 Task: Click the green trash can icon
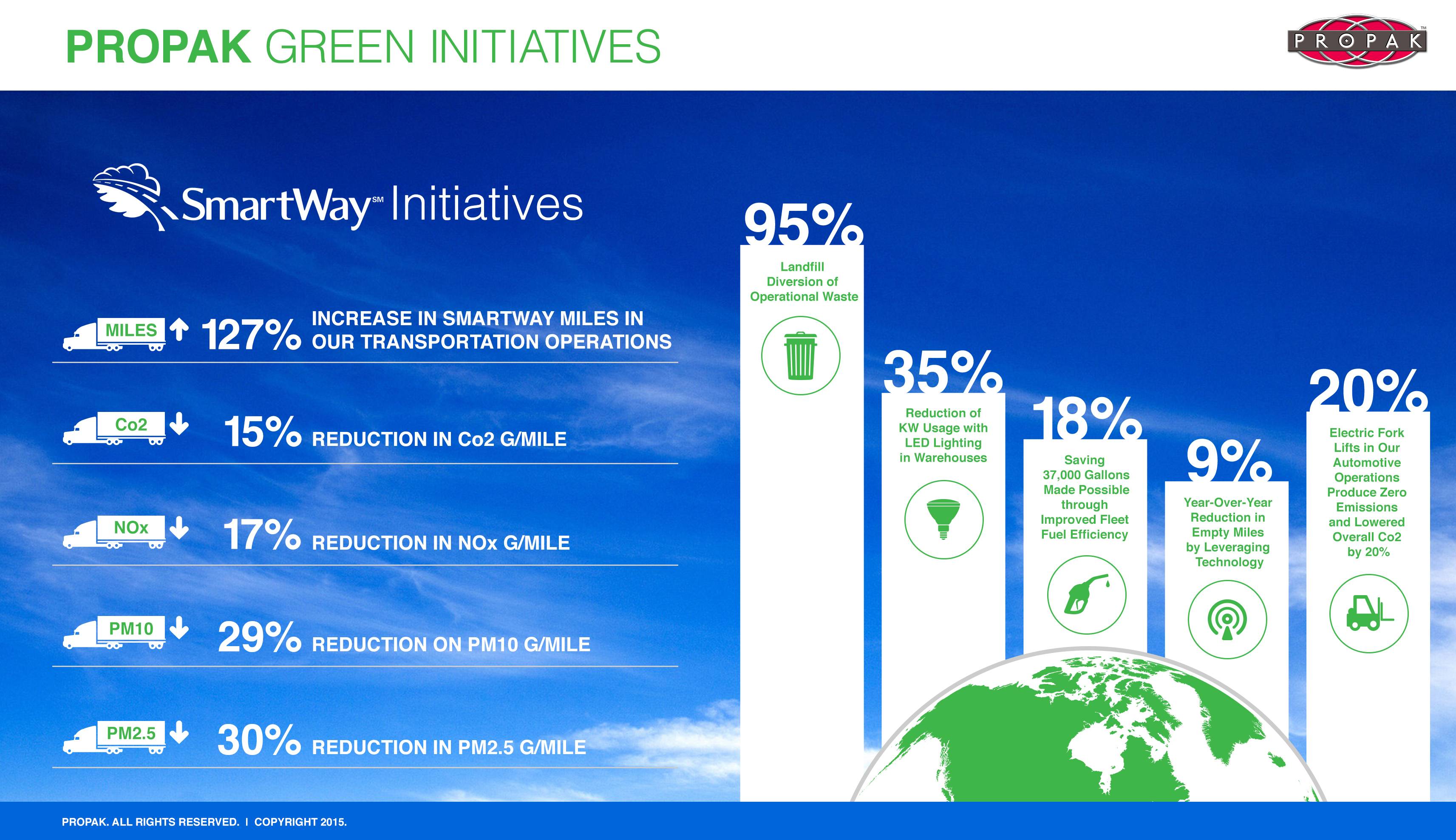[801, 355]
